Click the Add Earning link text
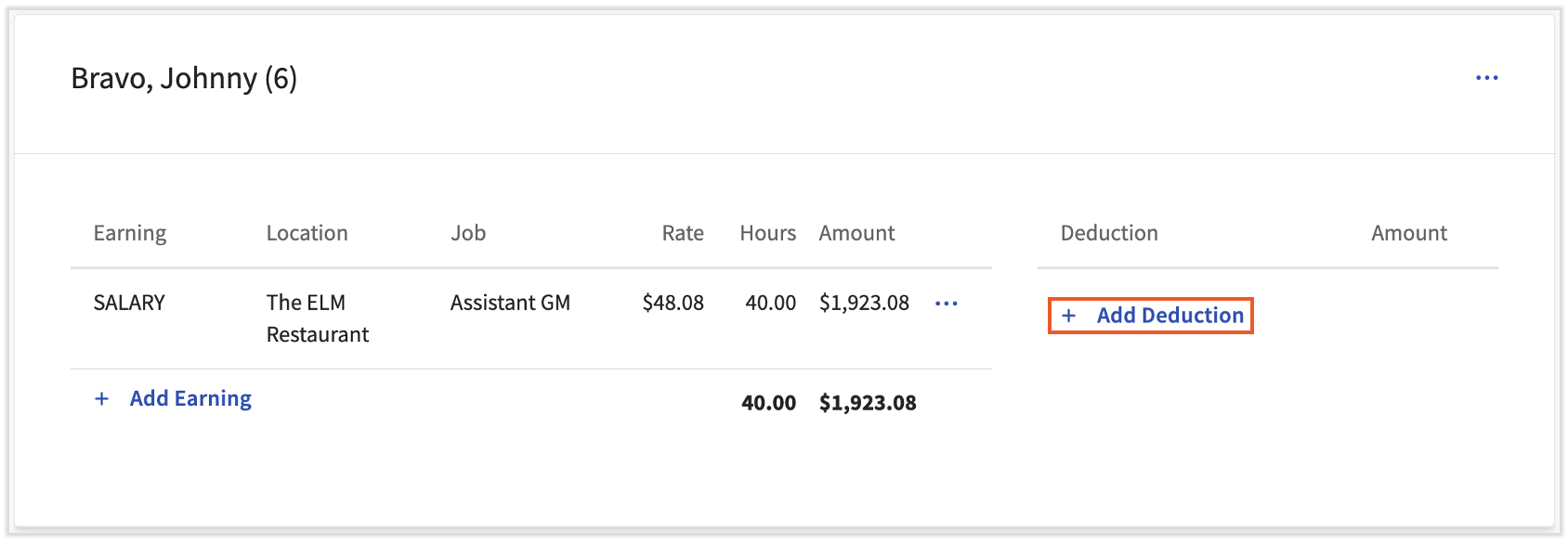Image resolution: width=1568 pixels, height=544 pixels. click(x=190, y=399)
